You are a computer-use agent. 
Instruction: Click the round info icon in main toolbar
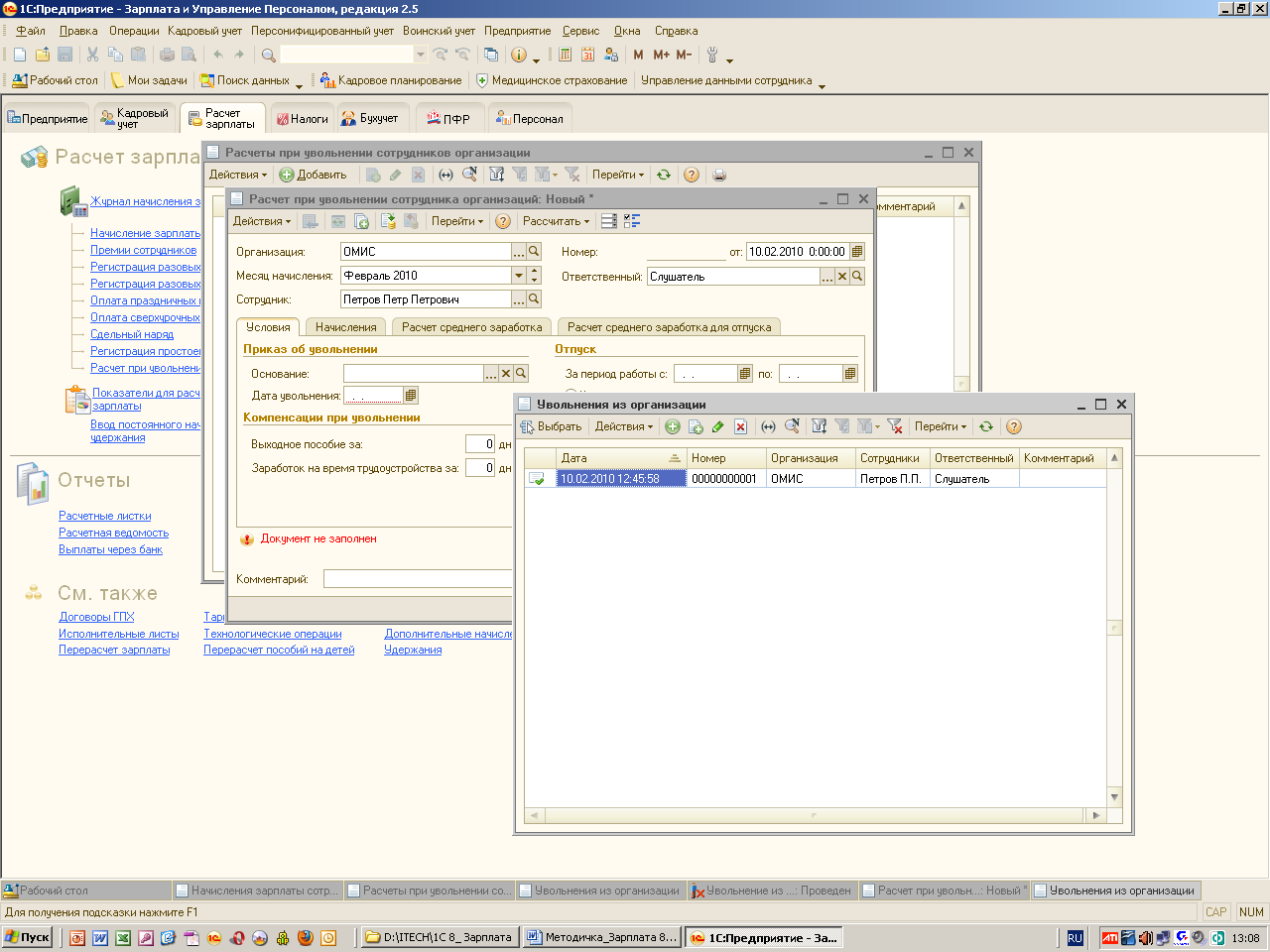click(519, 55)
